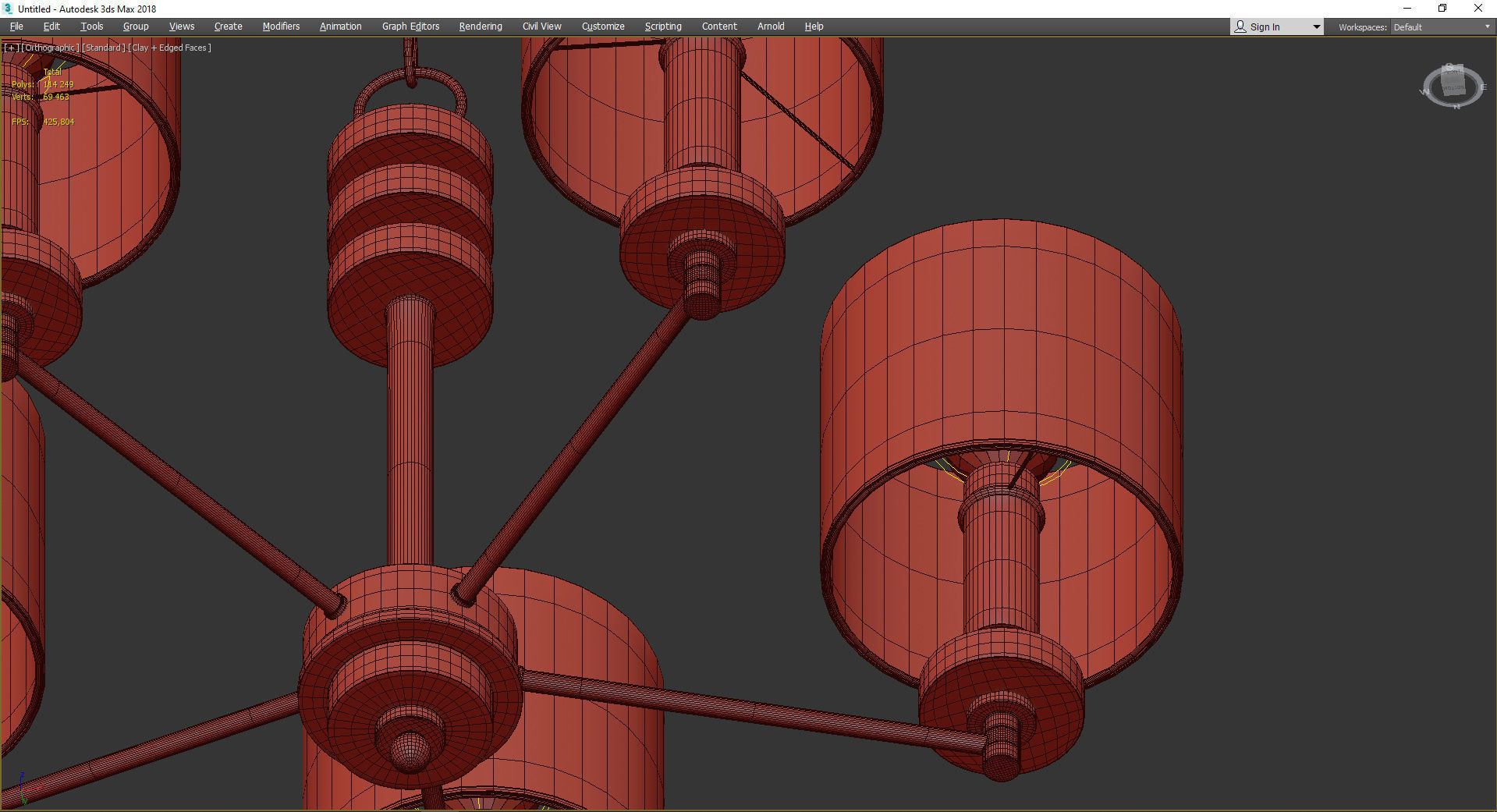1497x812 pixels.
Task: Open the Graph Editors menu
Action: pos(410,27)
